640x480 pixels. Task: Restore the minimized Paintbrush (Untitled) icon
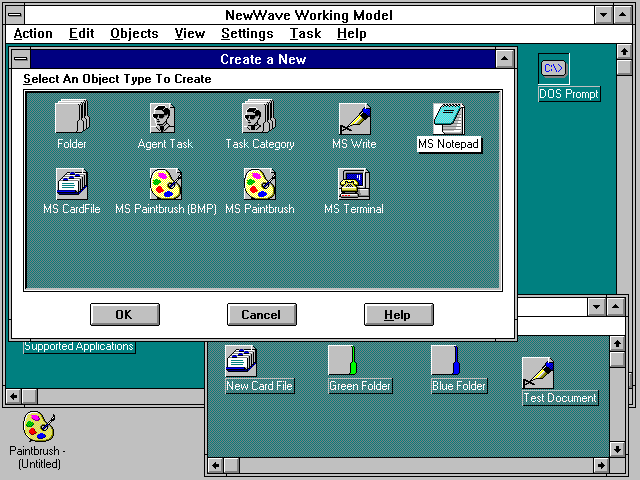pos(39,427)
